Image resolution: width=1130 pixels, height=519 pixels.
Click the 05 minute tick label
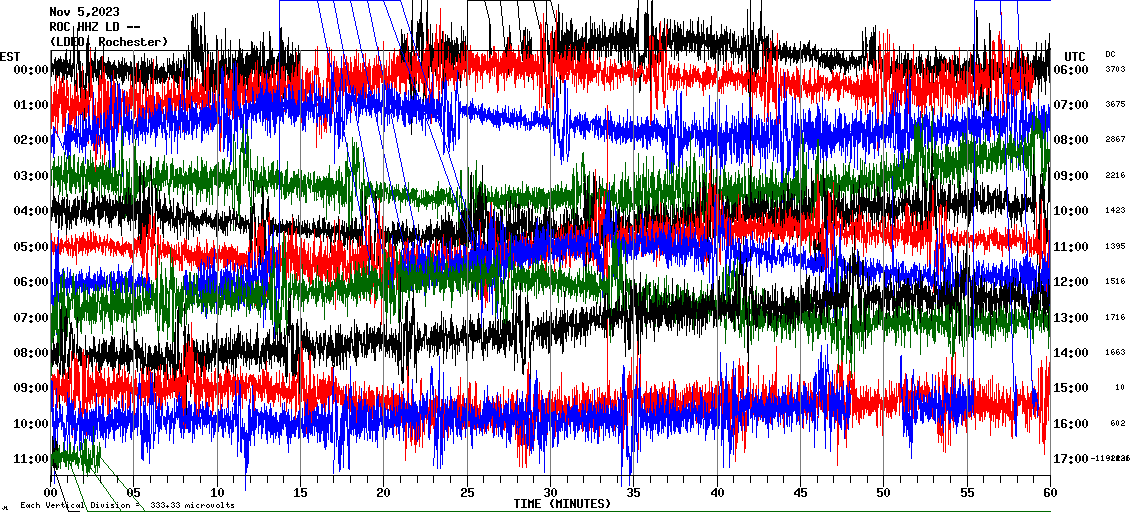click(134, 493)
